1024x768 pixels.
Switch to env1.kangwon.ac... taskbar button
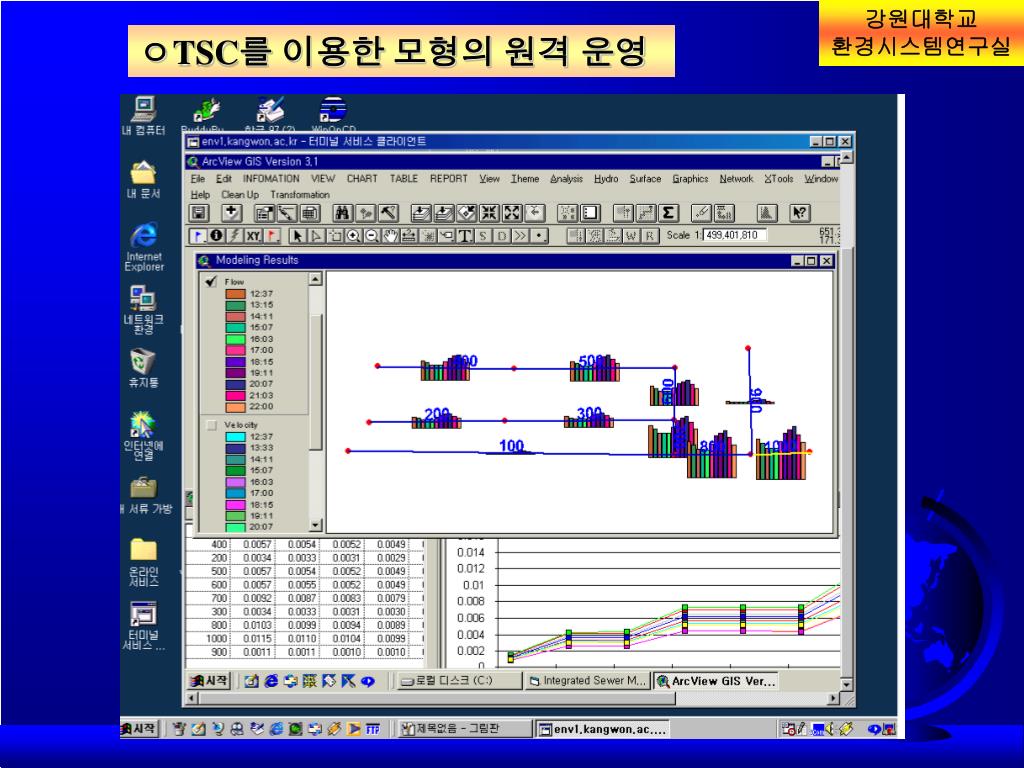pos(602,729)
